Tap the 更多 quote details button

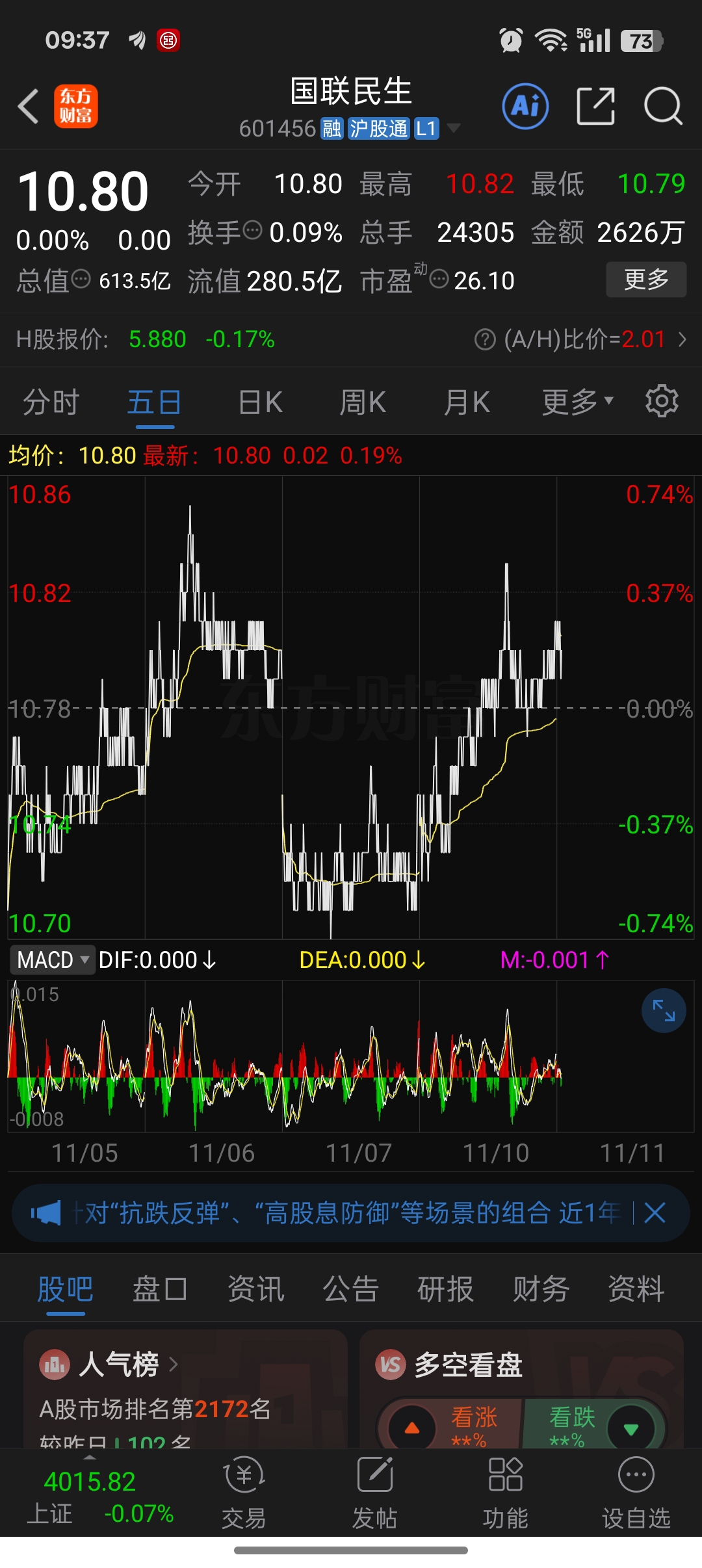click(646, 280)
